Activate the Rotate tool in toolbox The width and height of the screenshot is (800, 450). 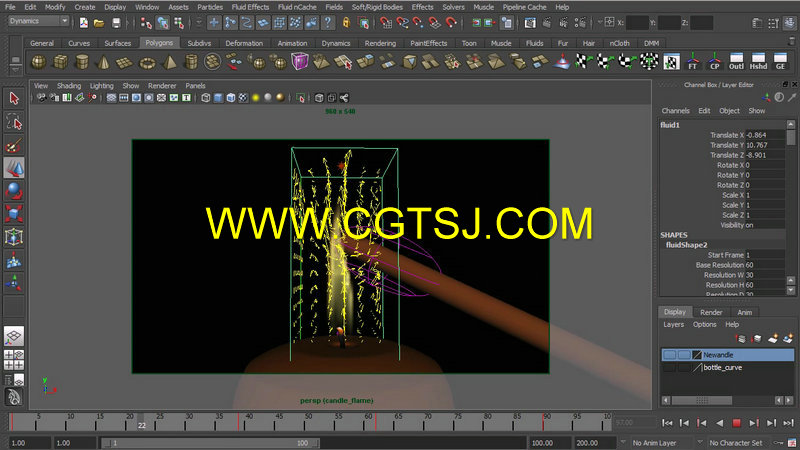click(x=14, y=191)
